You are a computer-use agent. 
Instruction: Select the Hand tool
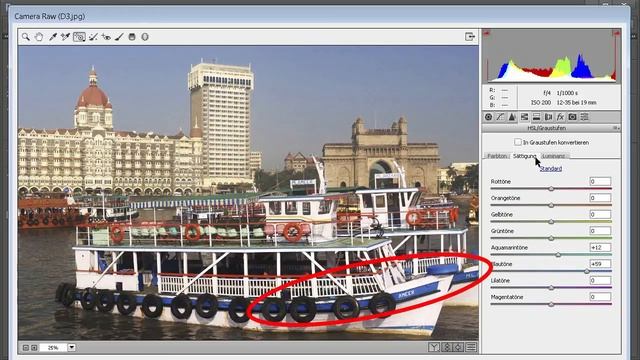(x=39, y=37)
